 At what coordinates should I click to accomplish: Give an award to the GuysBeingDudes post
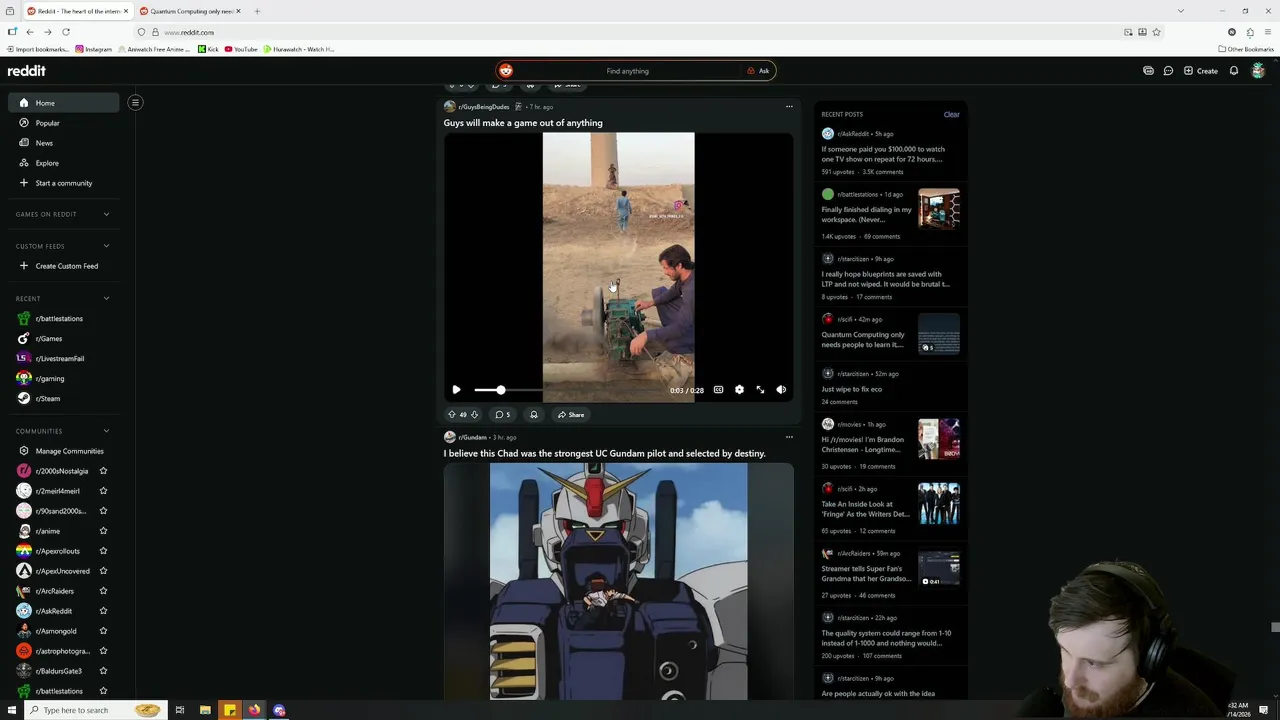tap(534, 414)
